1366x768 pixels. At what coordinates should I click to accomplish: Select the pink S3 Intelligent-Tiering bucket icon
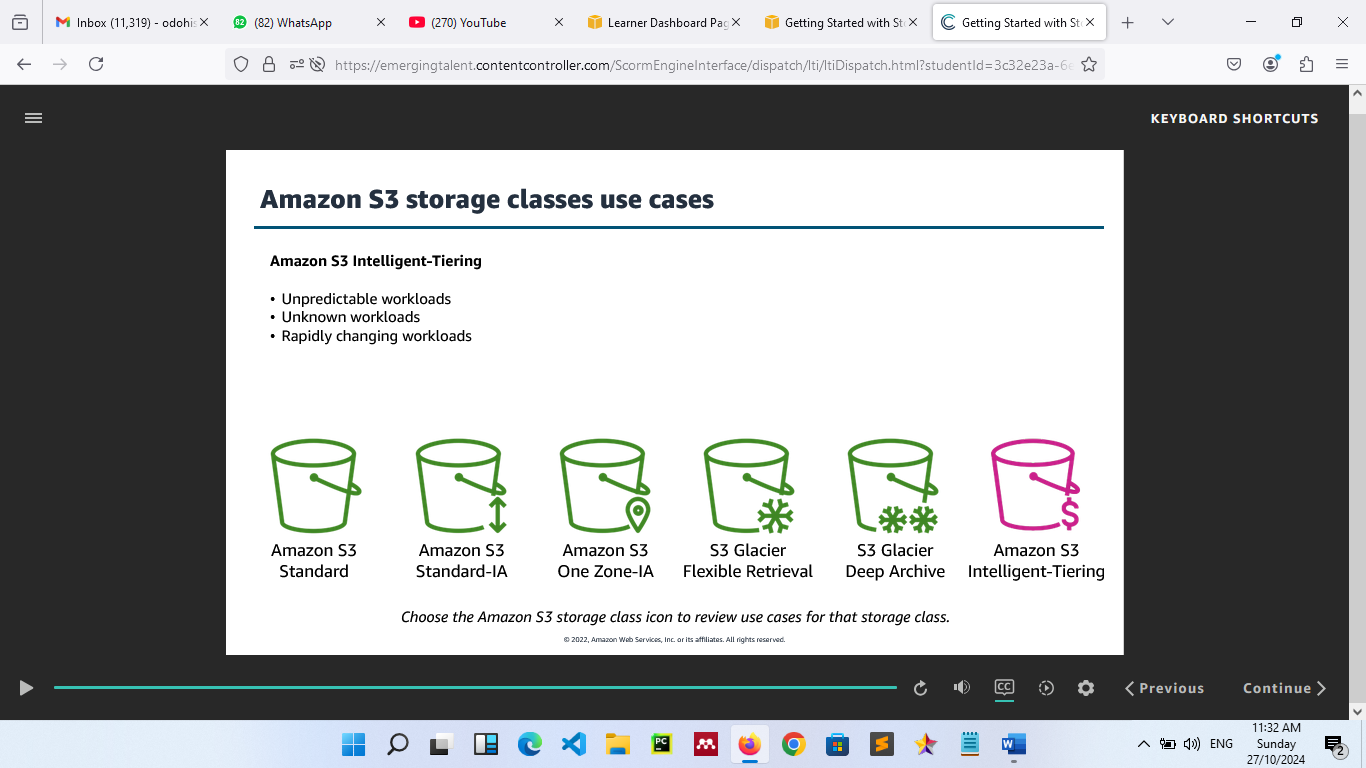click(1035, 486)
